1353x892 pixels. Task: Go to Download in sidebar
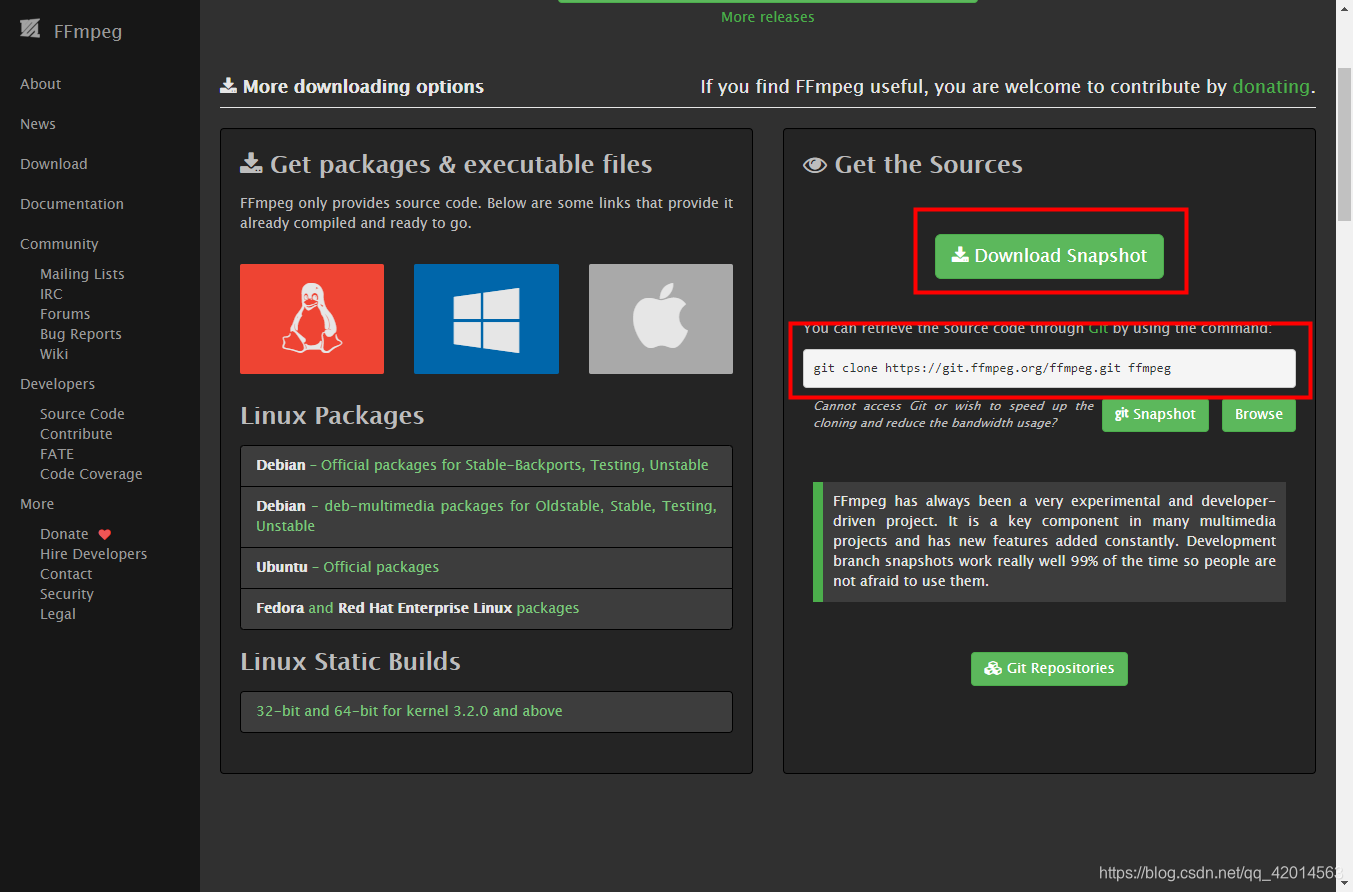pyautogui.click(x=54, y=164)
